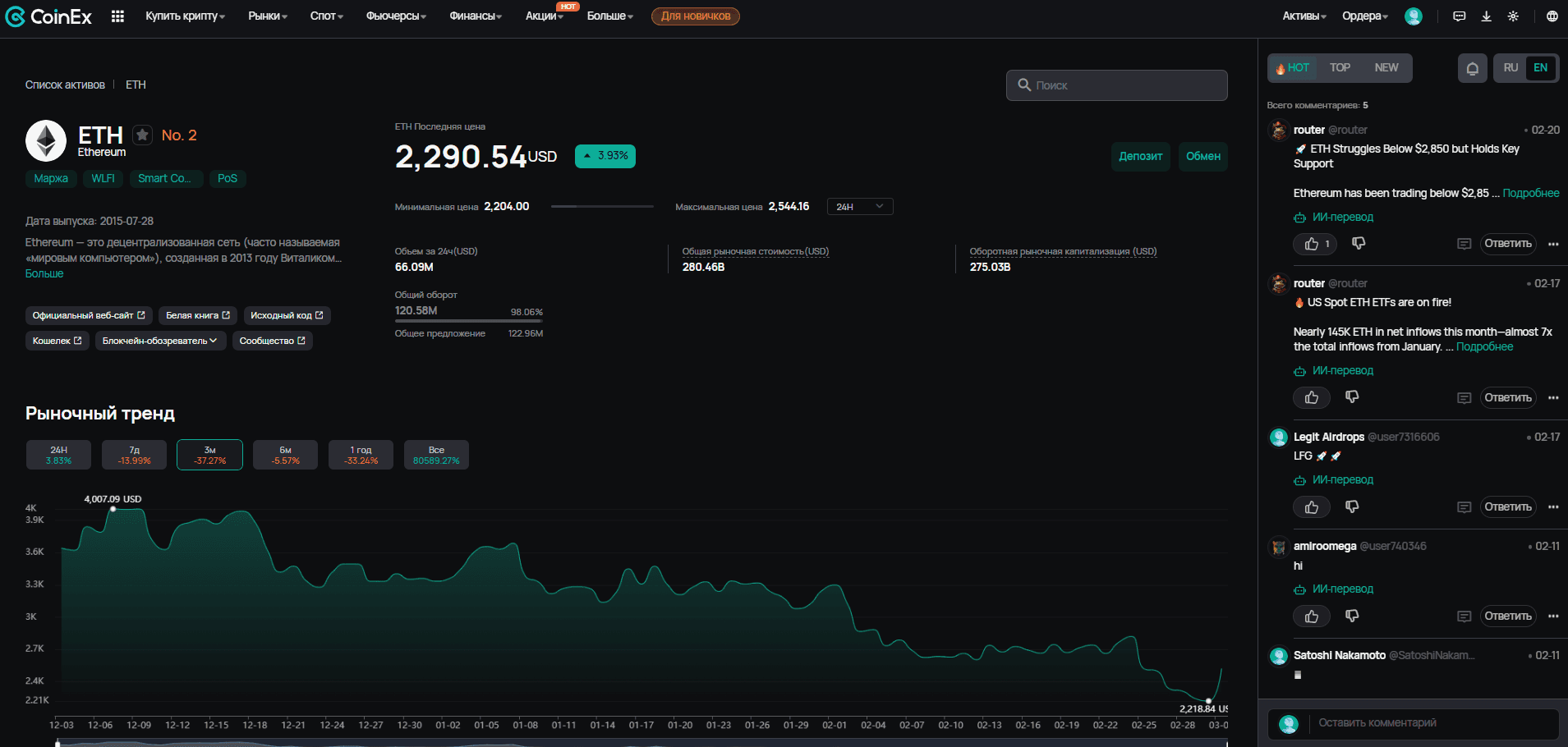
Task: Open the Исходный код link
Action: [287, 315]
